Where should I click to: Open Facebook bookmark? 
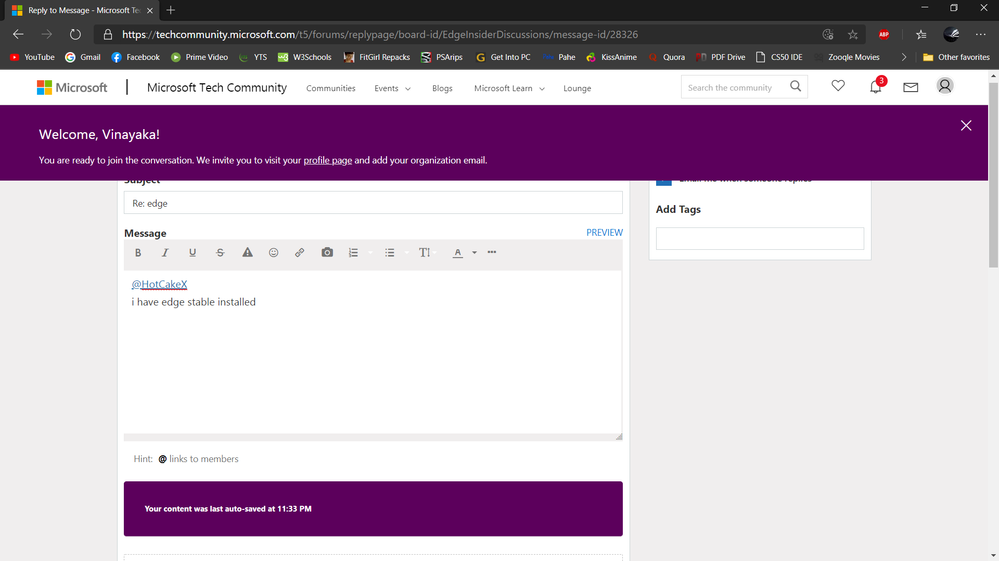click(135, 57)
